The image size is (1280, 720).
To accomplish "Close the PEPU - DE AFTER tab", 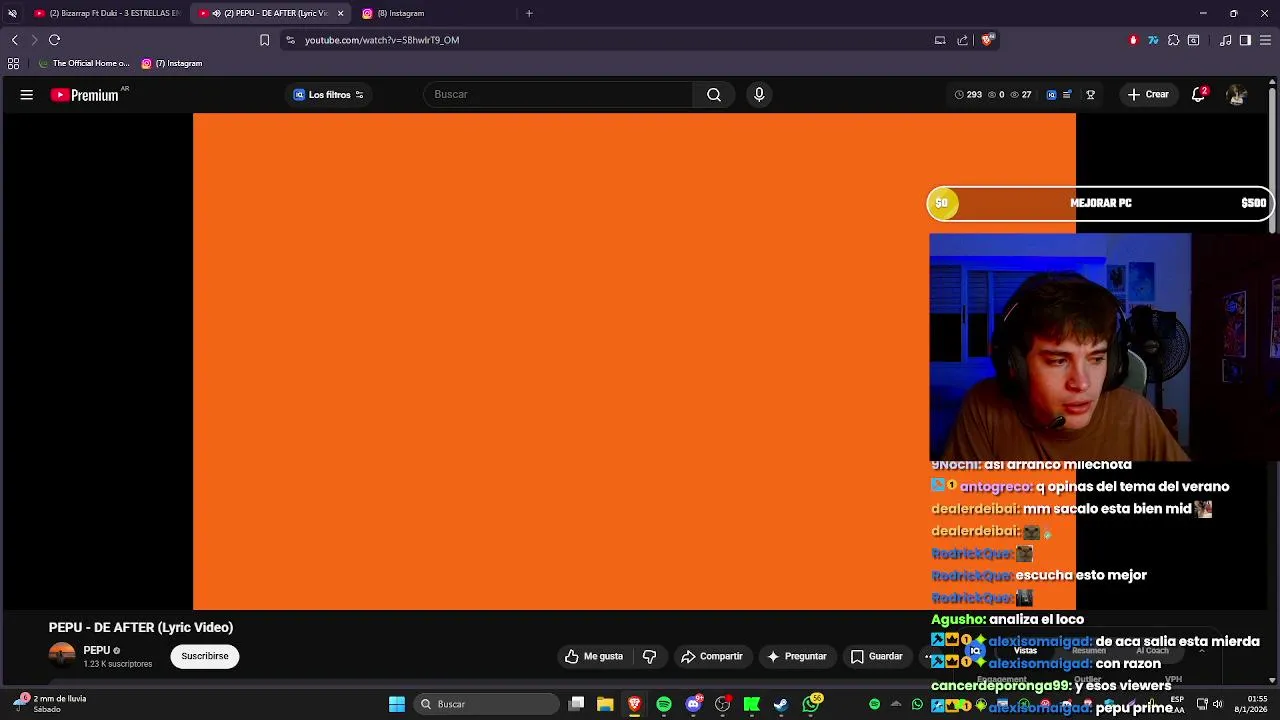I will pyautogui.click(x=340, y=13).
